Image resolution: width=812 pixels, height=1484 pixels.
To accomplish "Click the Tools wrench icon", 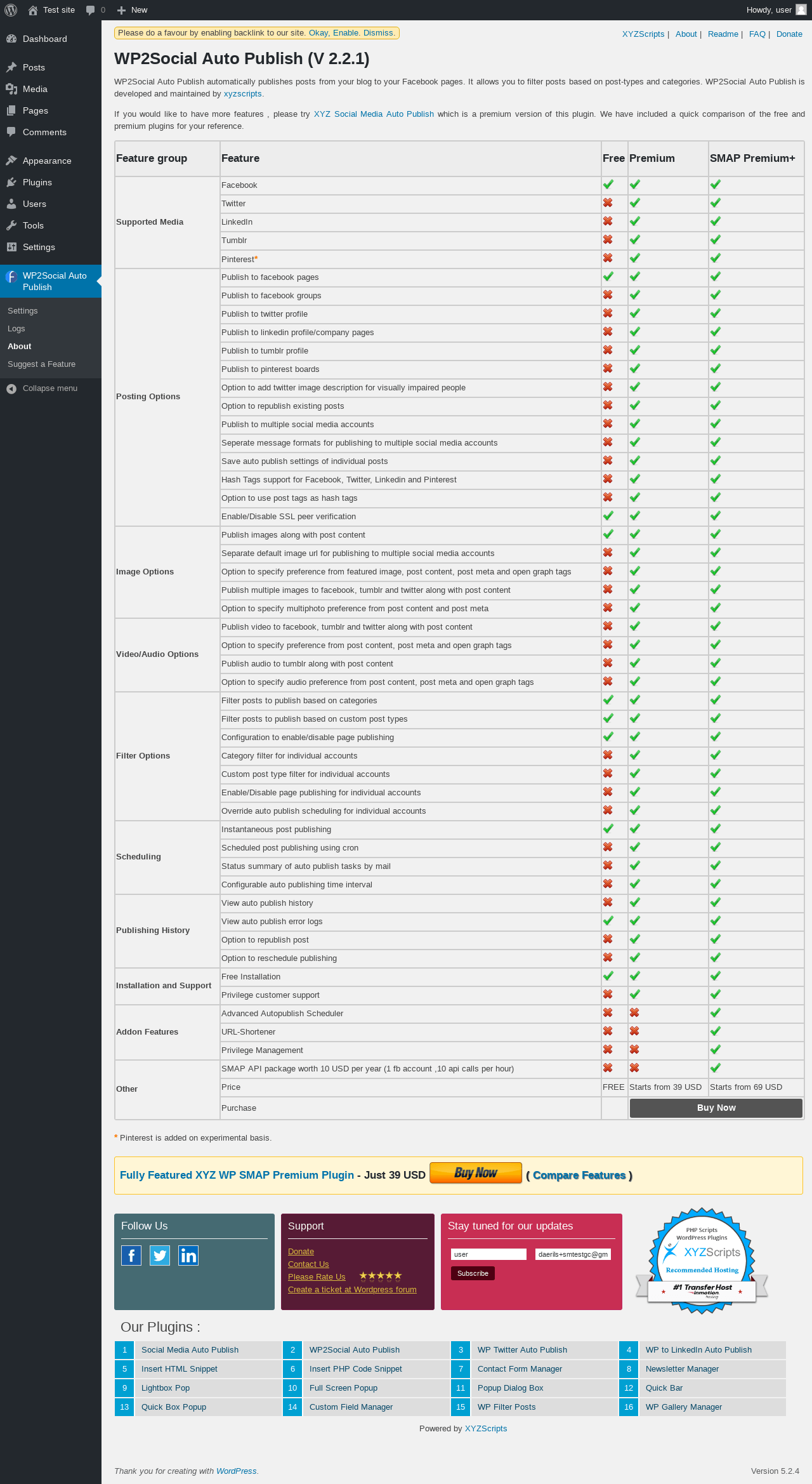I will click(11, 225).
